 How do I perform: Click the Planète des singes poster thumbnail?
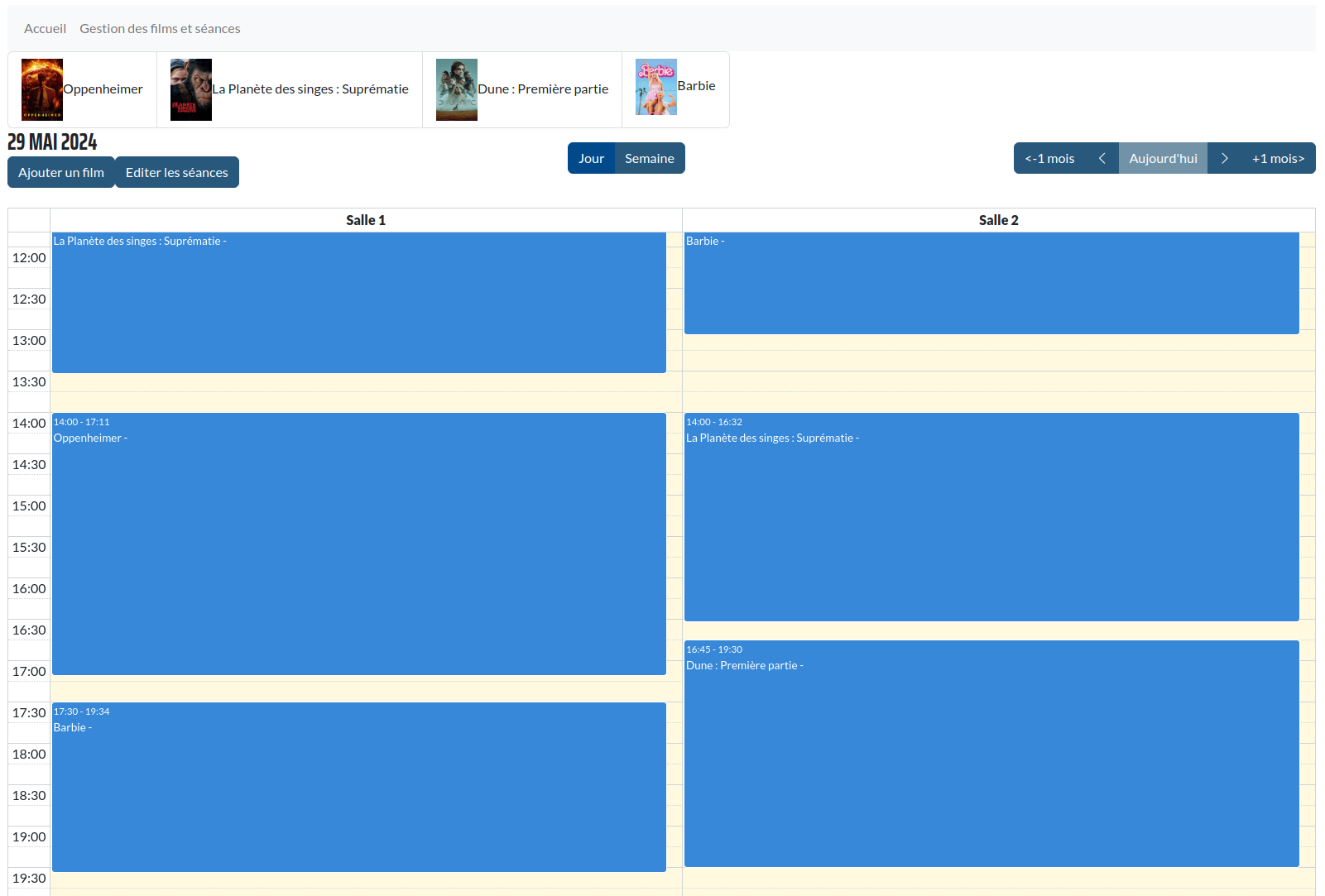(x=191, y=89)
